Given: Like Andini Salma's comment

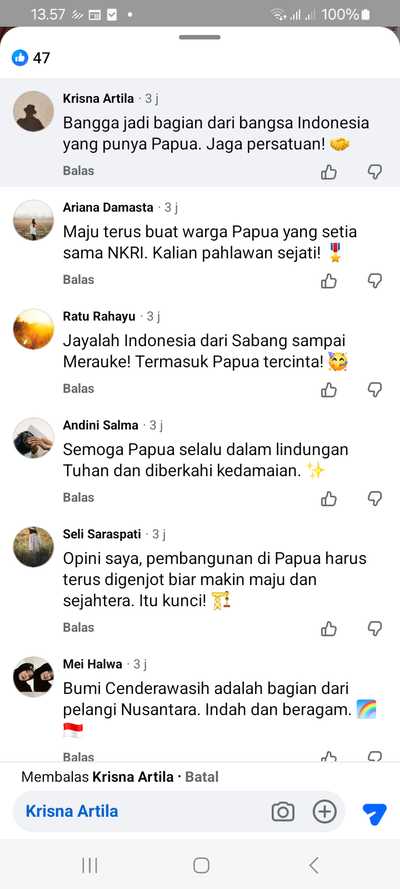Looking at the screenshot, I should (x=329, y=498).
